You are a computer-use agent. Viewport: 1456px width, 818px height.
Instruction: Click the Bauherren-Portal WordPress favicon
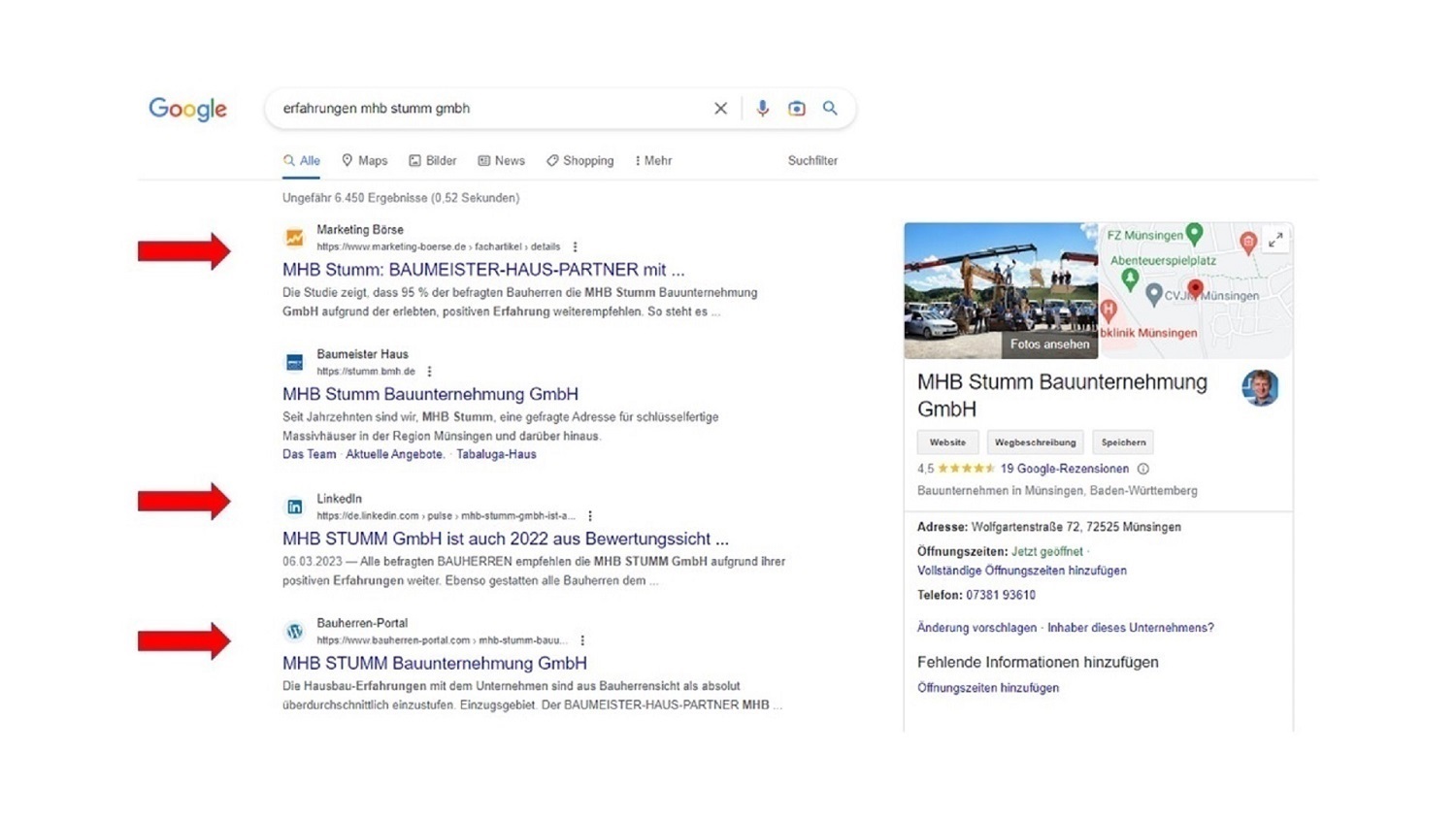[294, 631]
